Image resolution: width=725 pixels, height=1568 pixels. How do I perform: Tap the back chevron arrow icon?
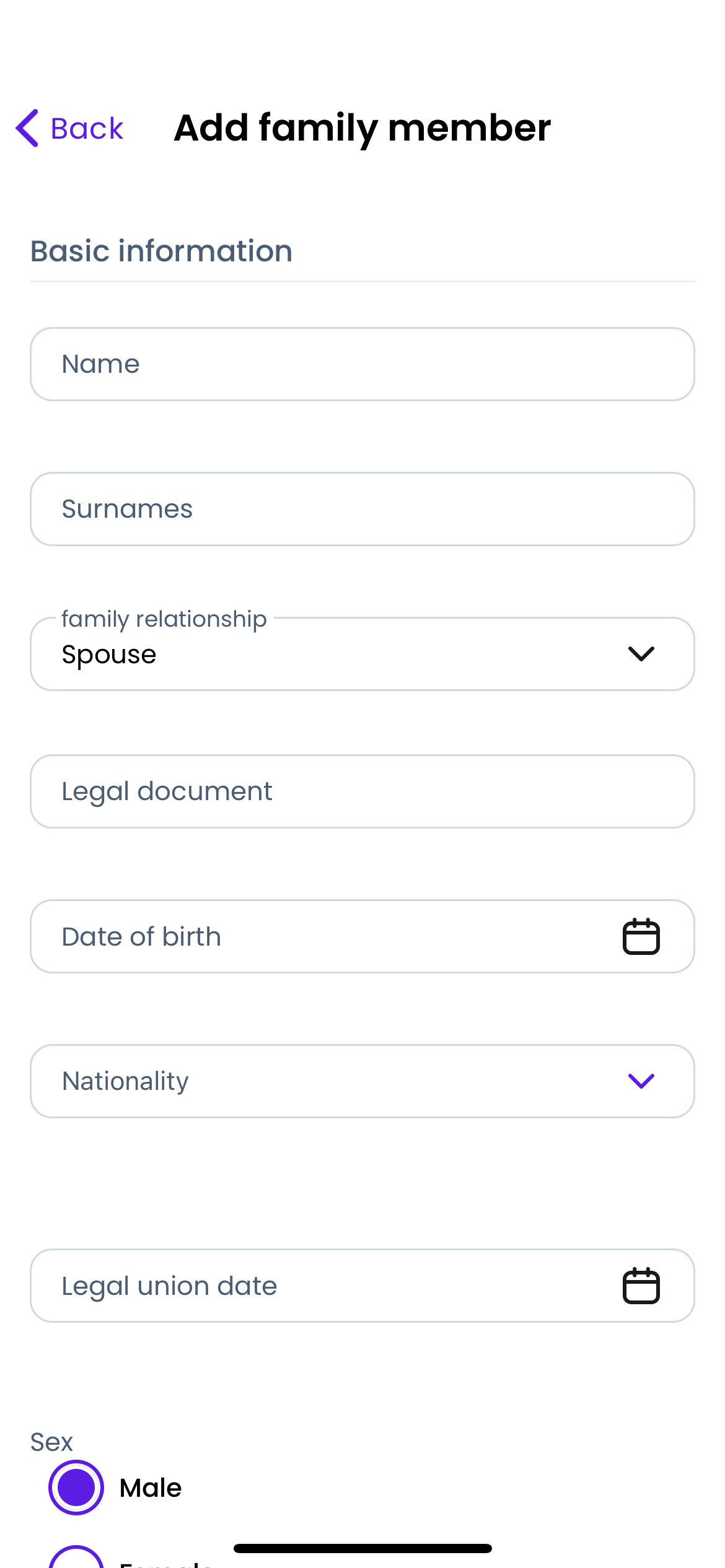pyautogui.click(x=27, y=128)
